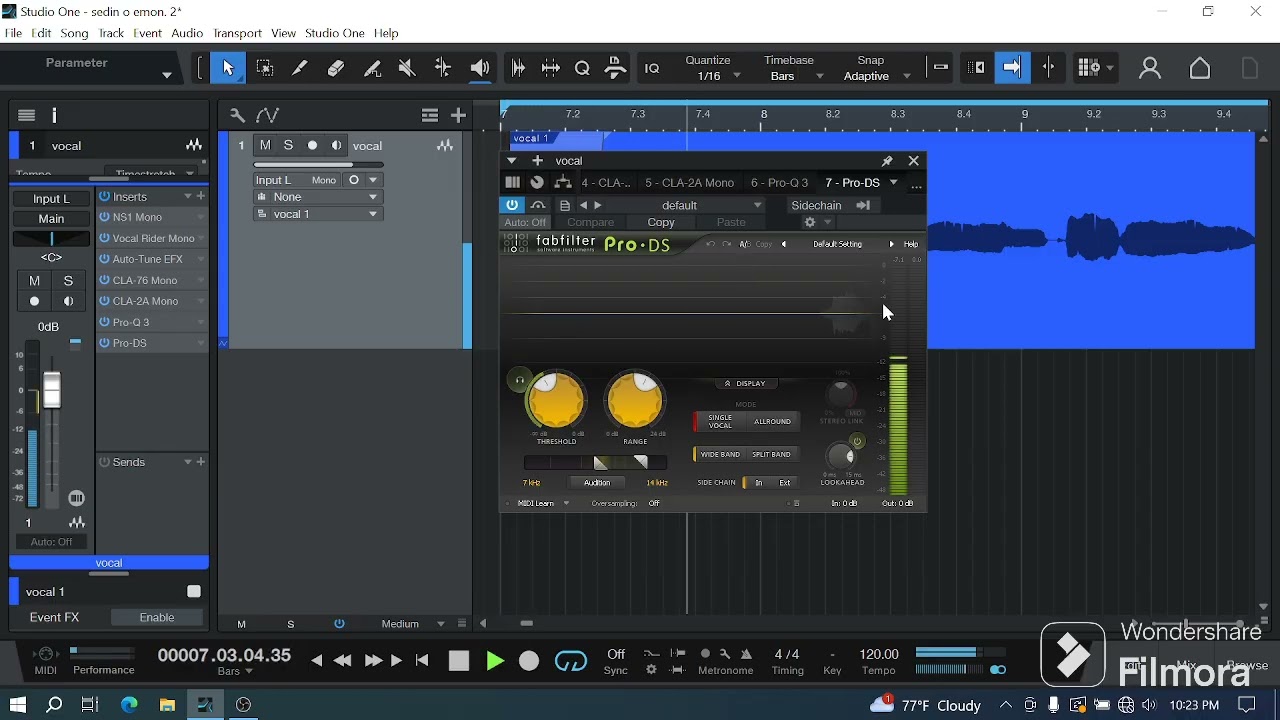
Task: Toggle Pro-Q 3 insert power
Action: pyautogui.click(x=104, y=323)
